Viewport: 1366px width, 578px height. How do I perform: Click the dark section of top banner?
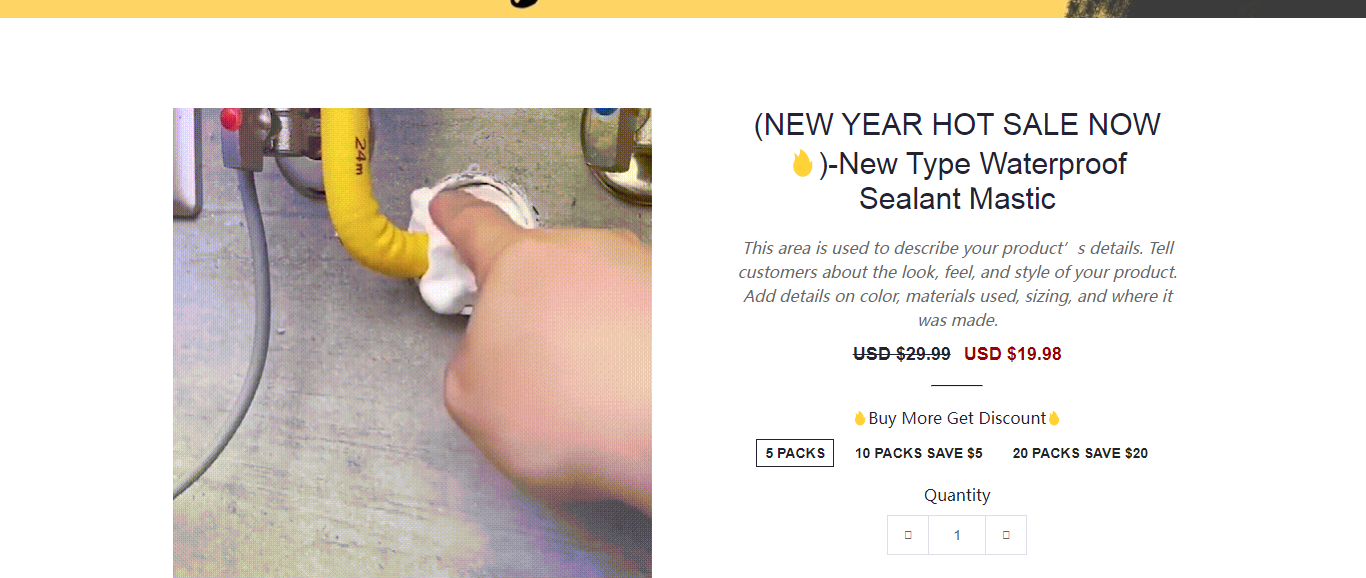pos(1250,8)
